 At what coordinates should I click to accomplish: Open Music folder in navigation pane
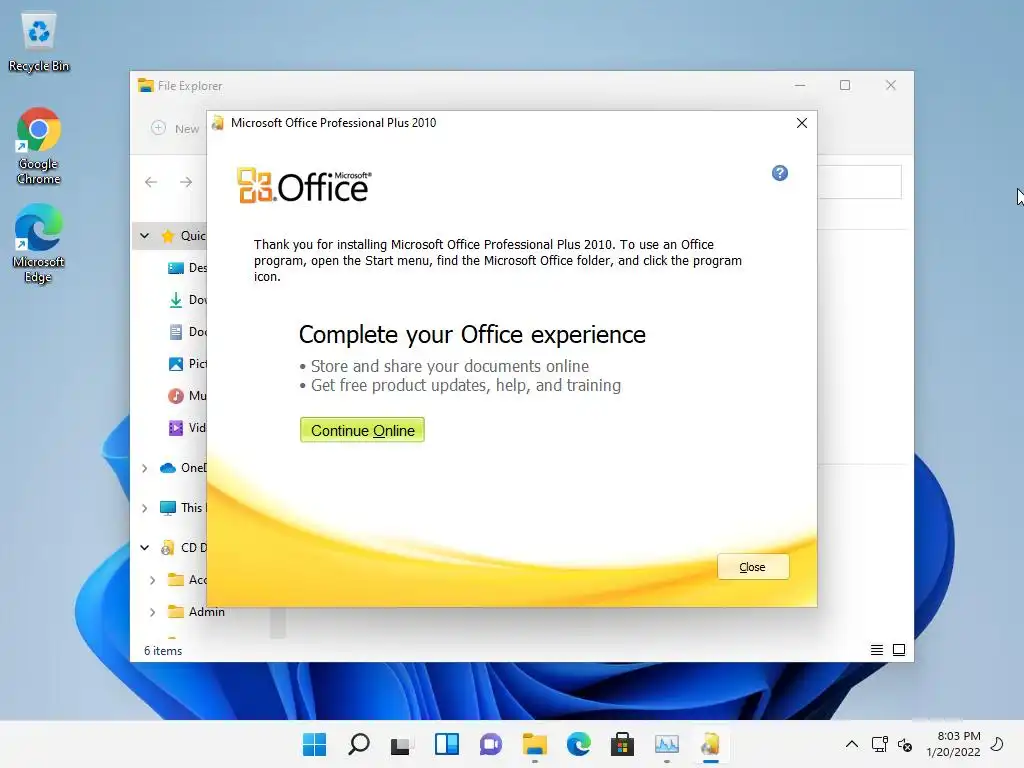coord(188,396)
